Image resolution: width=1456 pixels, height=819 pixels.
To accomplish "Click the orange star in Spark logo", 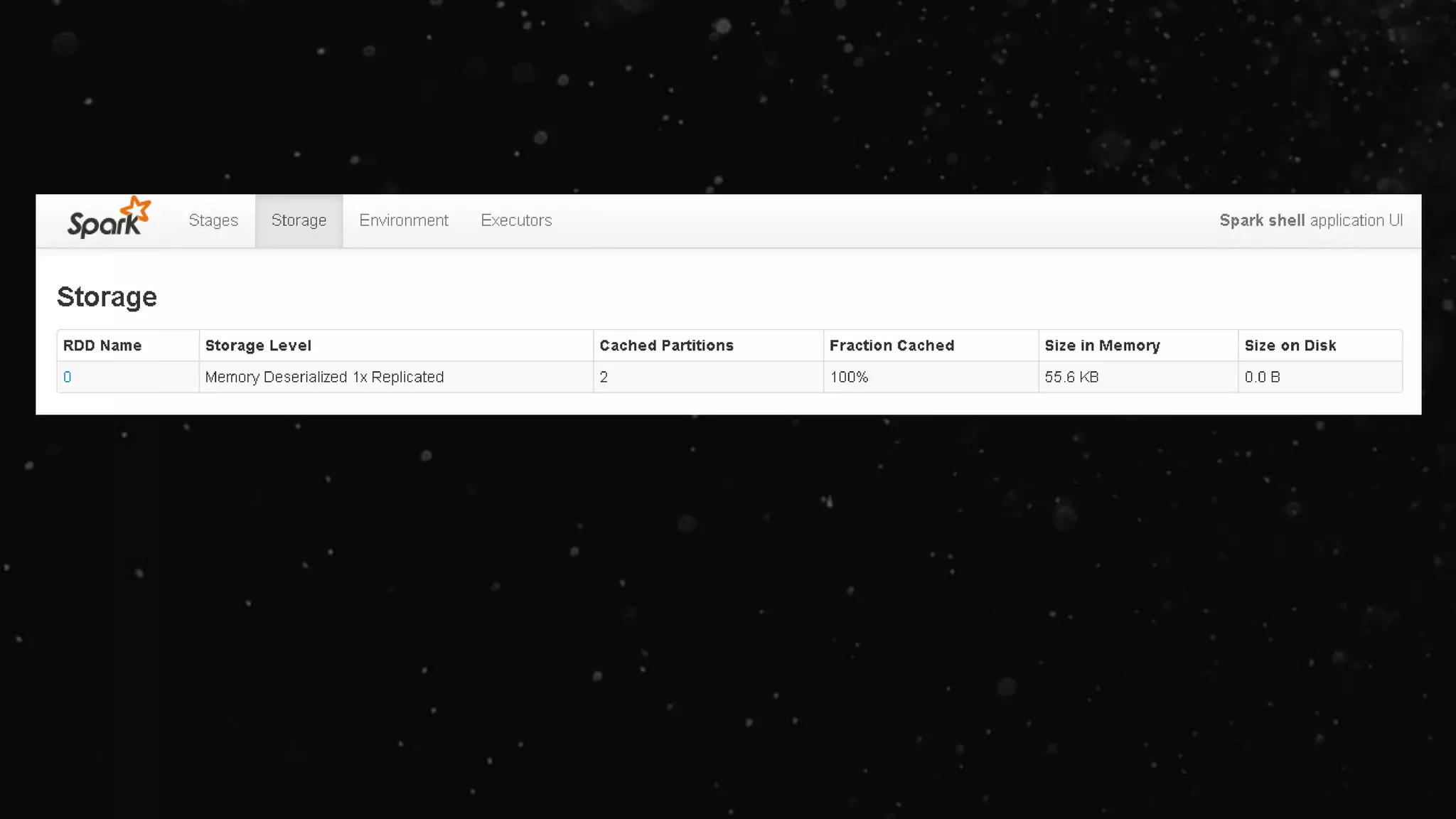I will point(136,210).
